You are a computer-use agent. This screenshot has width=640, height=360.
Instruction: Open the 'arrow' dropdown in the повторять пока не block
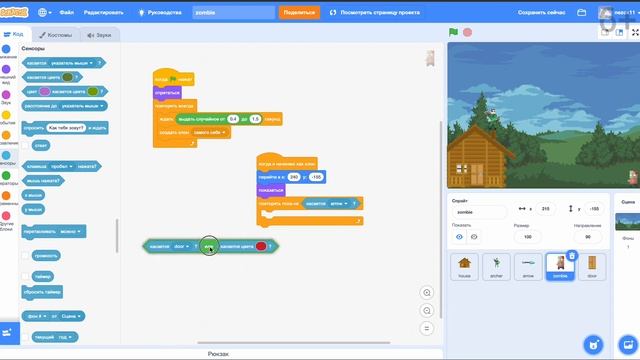(x=338, y=203)
